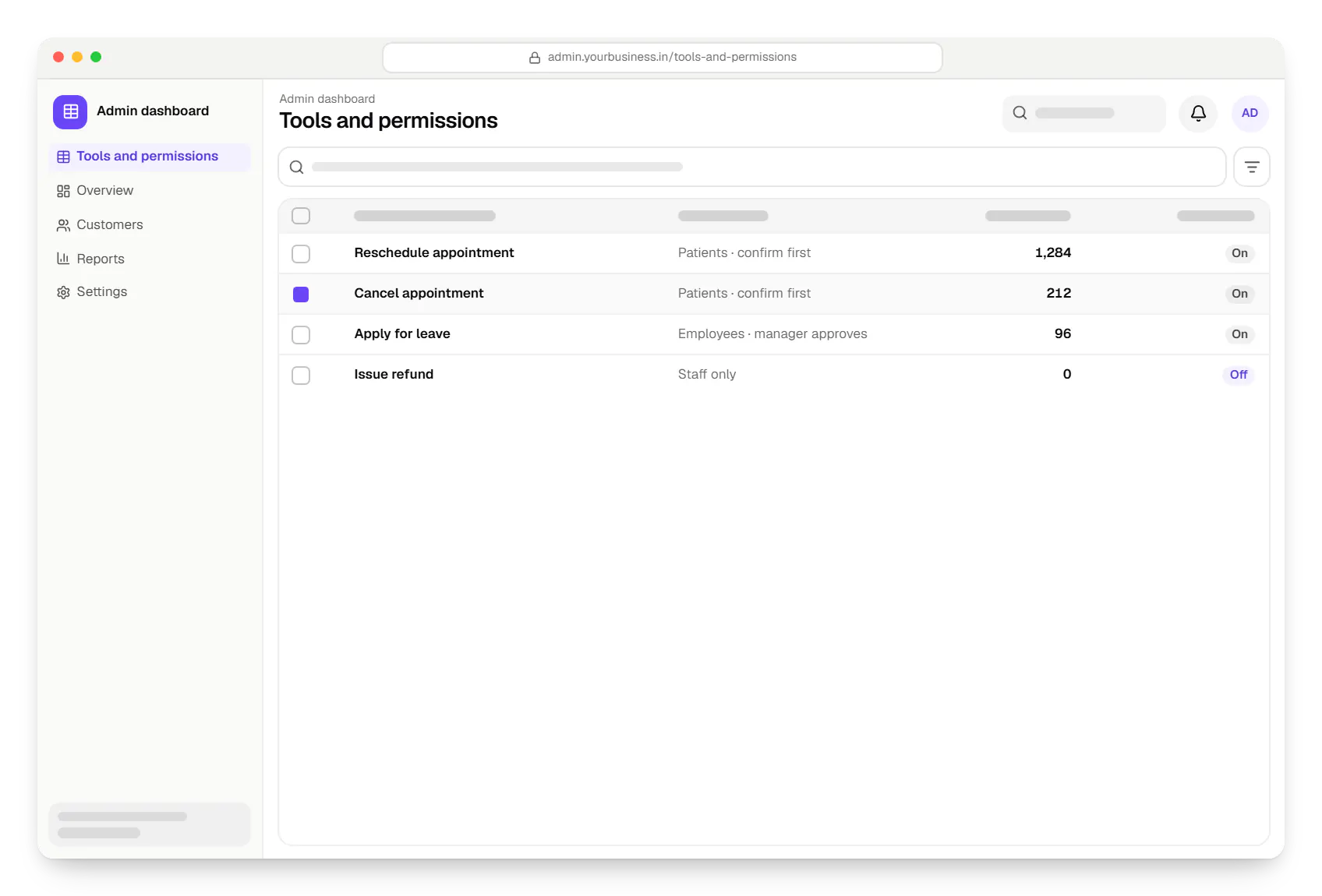
Task: Click the Employees · manager approves text
Action: click(x=772, y=333)
